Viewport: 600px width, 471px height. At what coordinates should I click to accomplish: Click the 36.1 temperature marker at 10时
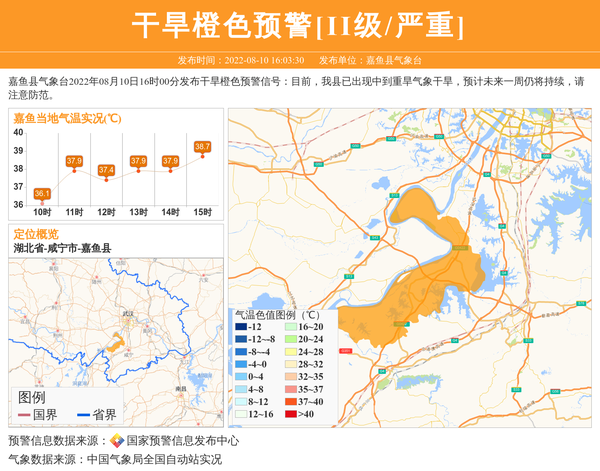pos(42,194)
